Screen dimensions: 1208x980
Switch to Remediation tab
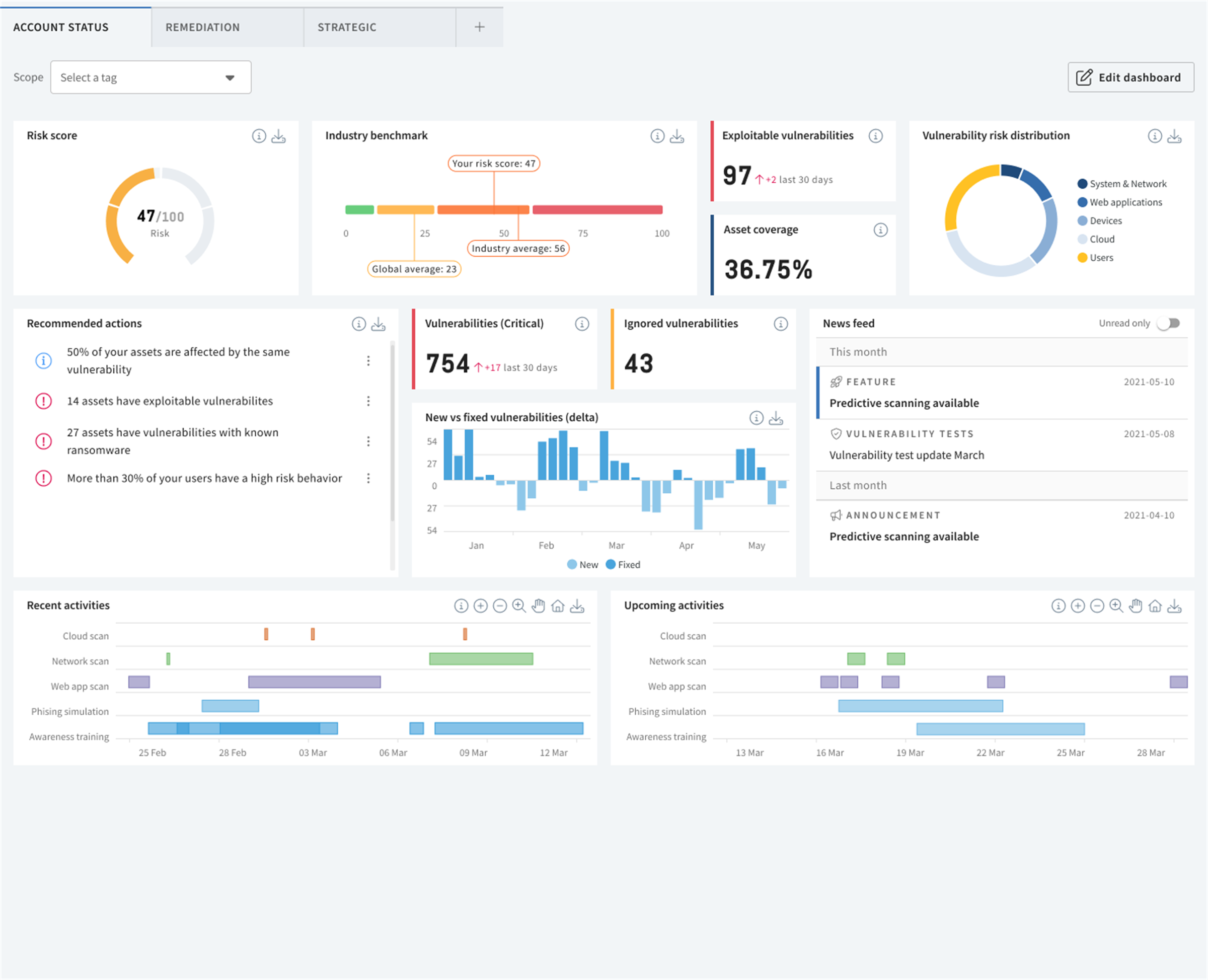228,27
